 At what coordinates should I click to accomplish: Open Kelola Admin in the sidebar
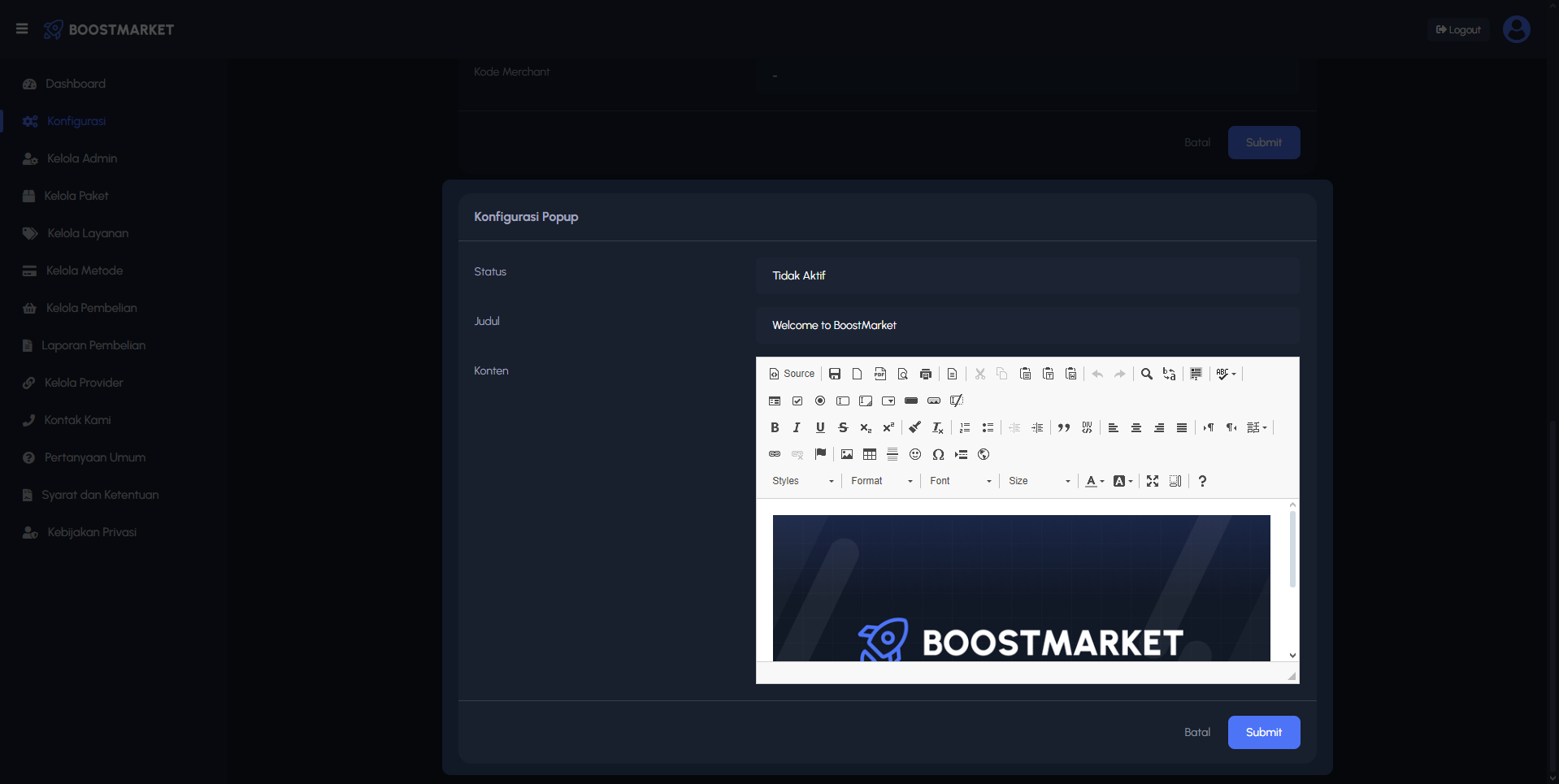pos(81,158)
